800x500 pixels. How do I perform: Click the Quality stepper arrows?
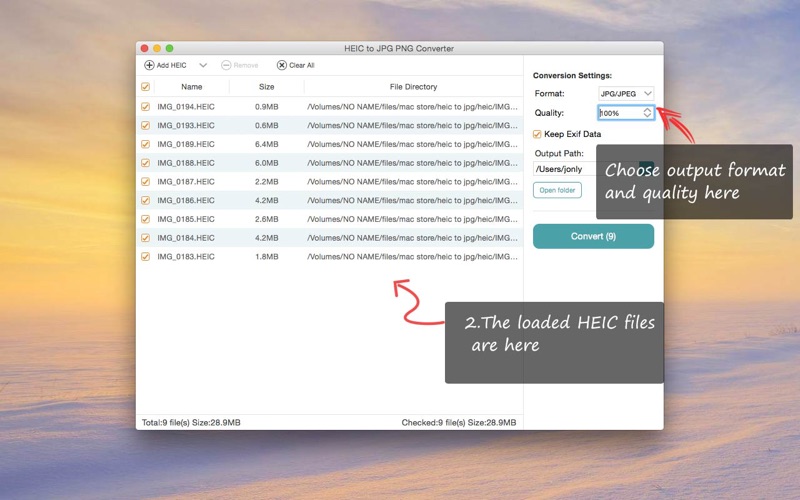[647, 113]
